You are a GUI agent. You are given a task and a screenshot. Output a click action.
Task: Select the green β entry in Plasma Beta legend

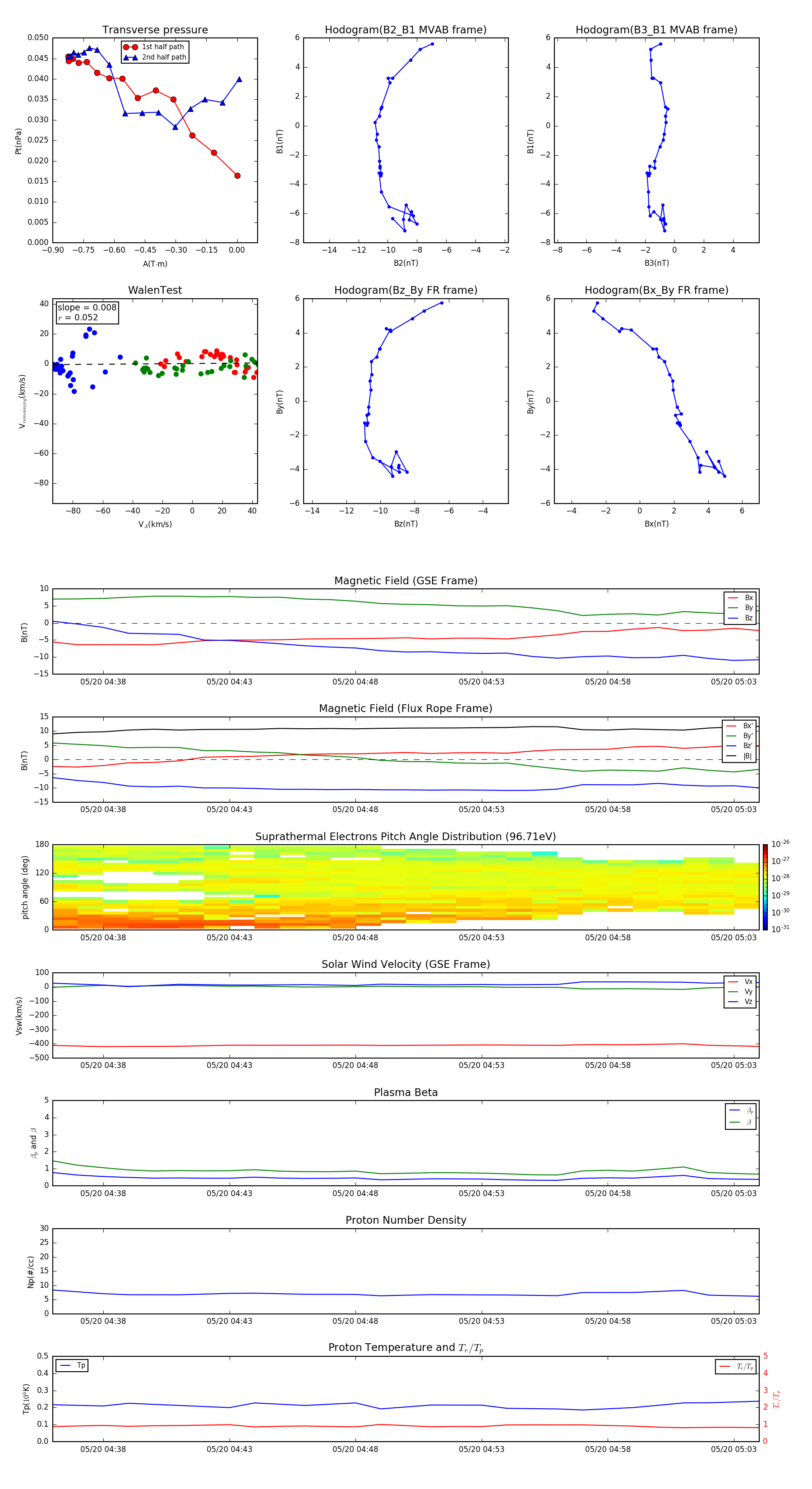741,1122
